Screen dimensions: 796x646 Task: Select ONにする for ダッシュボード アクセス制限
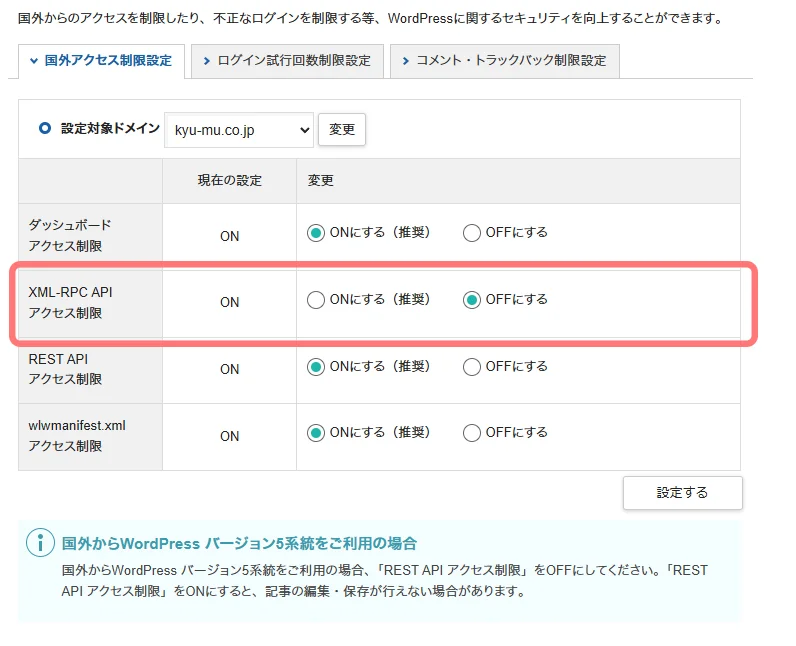pyautogui.click(x=316, y=233)
